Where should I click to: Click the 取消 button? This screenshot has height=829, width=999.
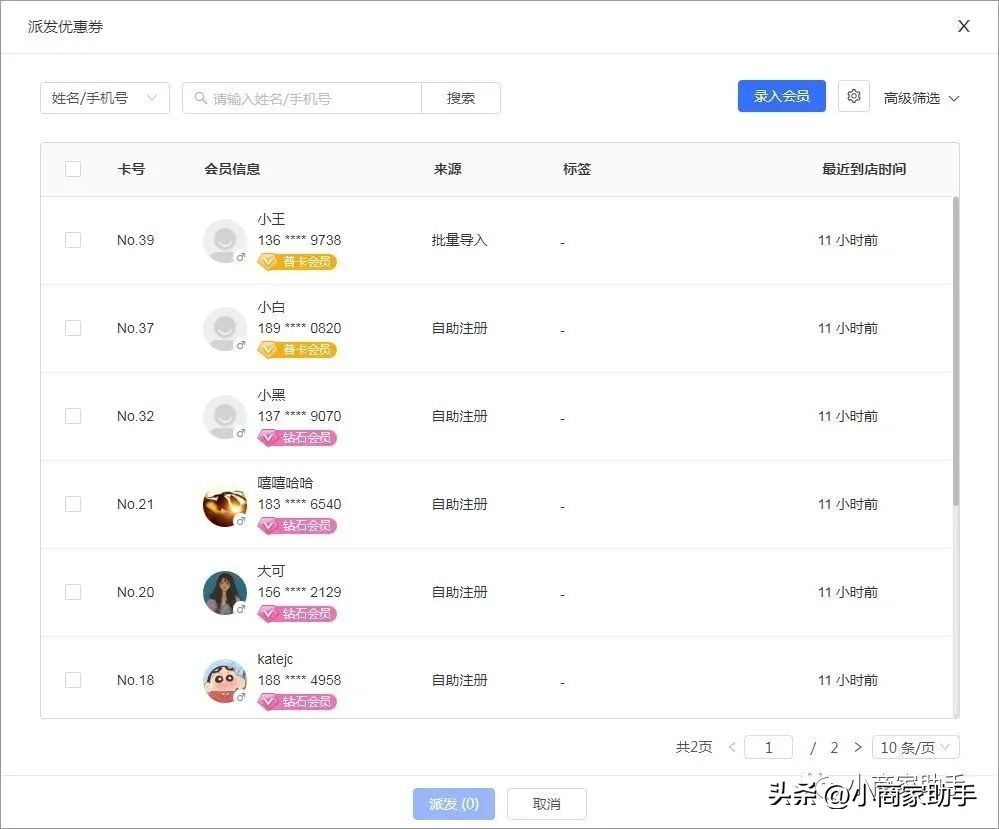click(546, 804)
